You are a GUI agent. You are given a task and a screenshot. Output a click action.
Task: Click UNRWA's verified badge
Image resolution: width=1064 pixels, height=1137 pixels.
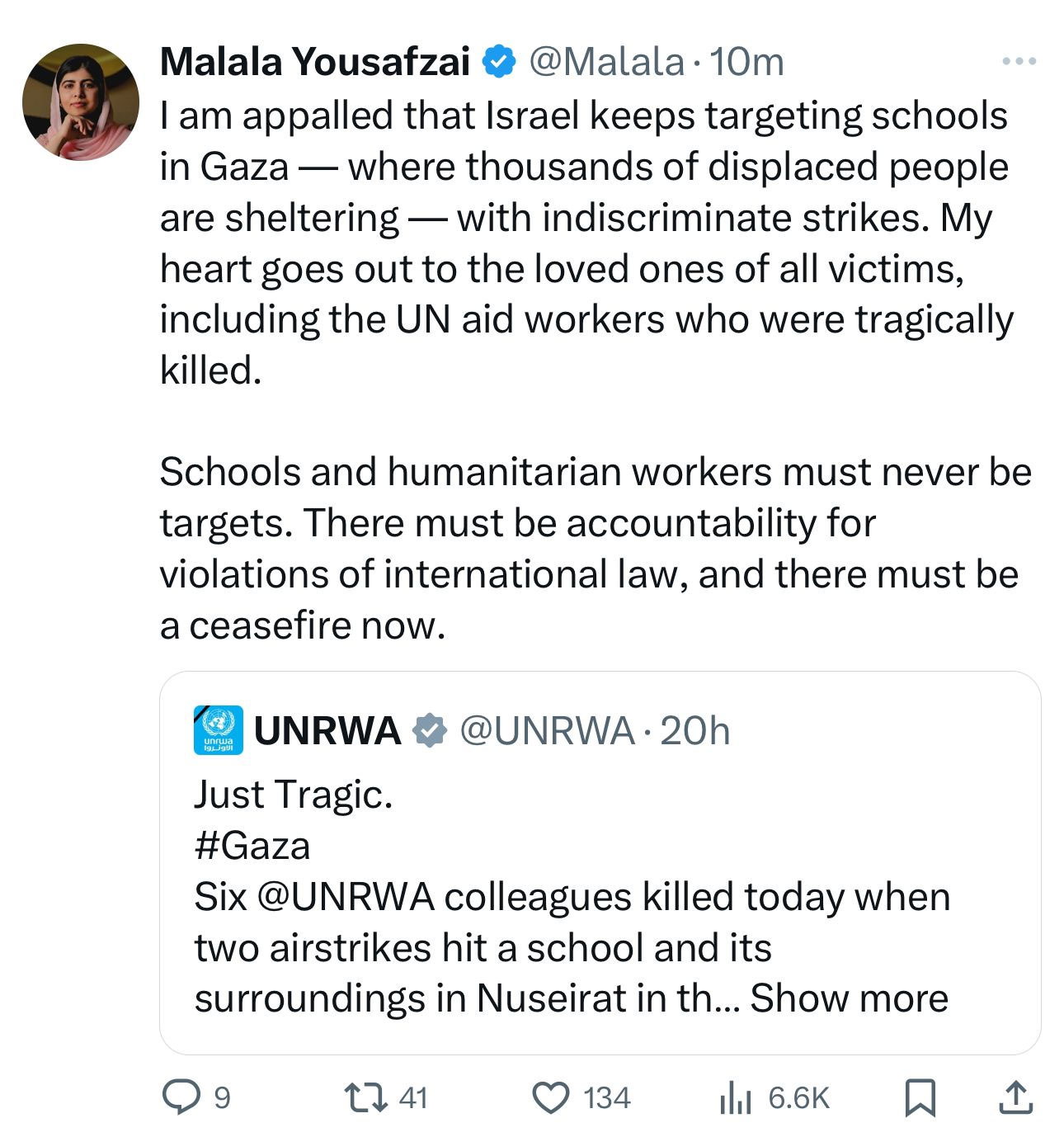(430, 731)
